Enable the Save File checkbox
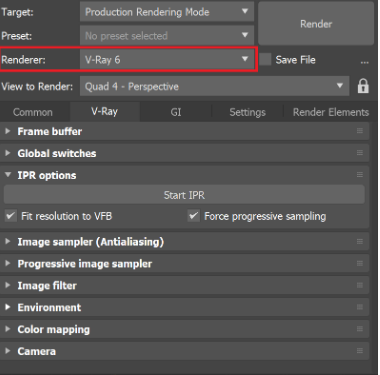The image size is (380, 375). point(265,60)
